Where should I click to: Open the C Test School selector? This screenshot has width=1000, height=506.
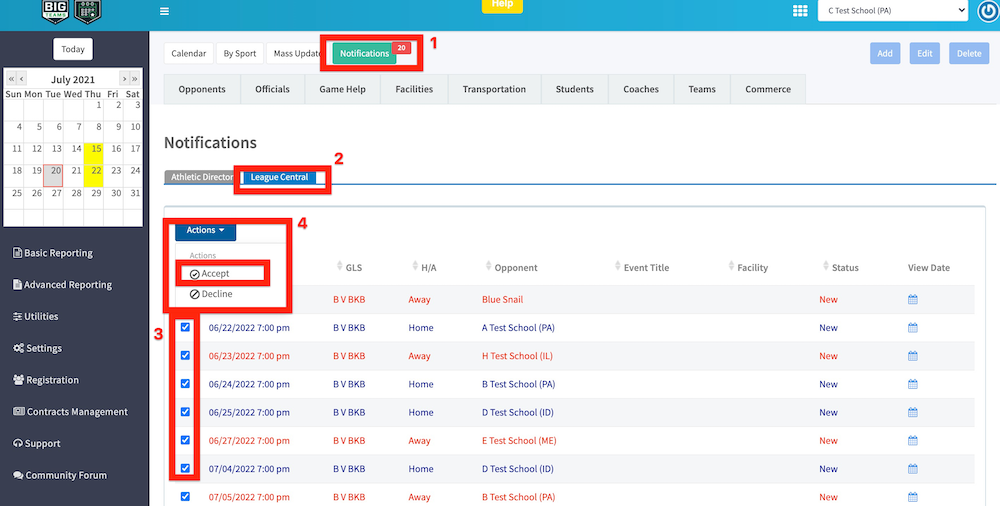coord(892,11)
